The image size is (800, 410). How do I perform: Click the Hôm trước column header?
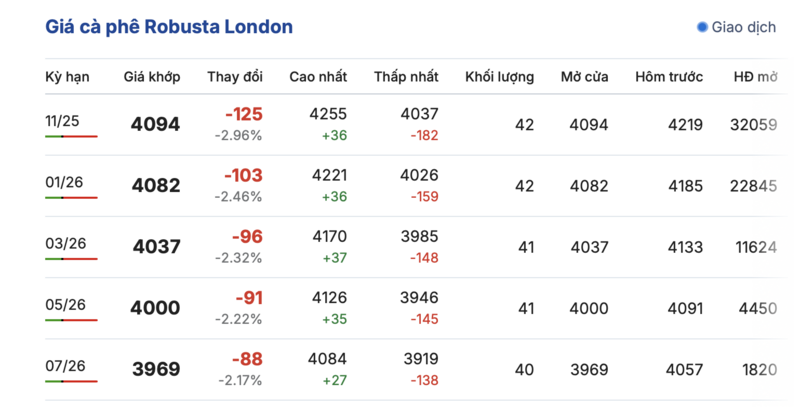pyautogui.click(x=669, y=77)
